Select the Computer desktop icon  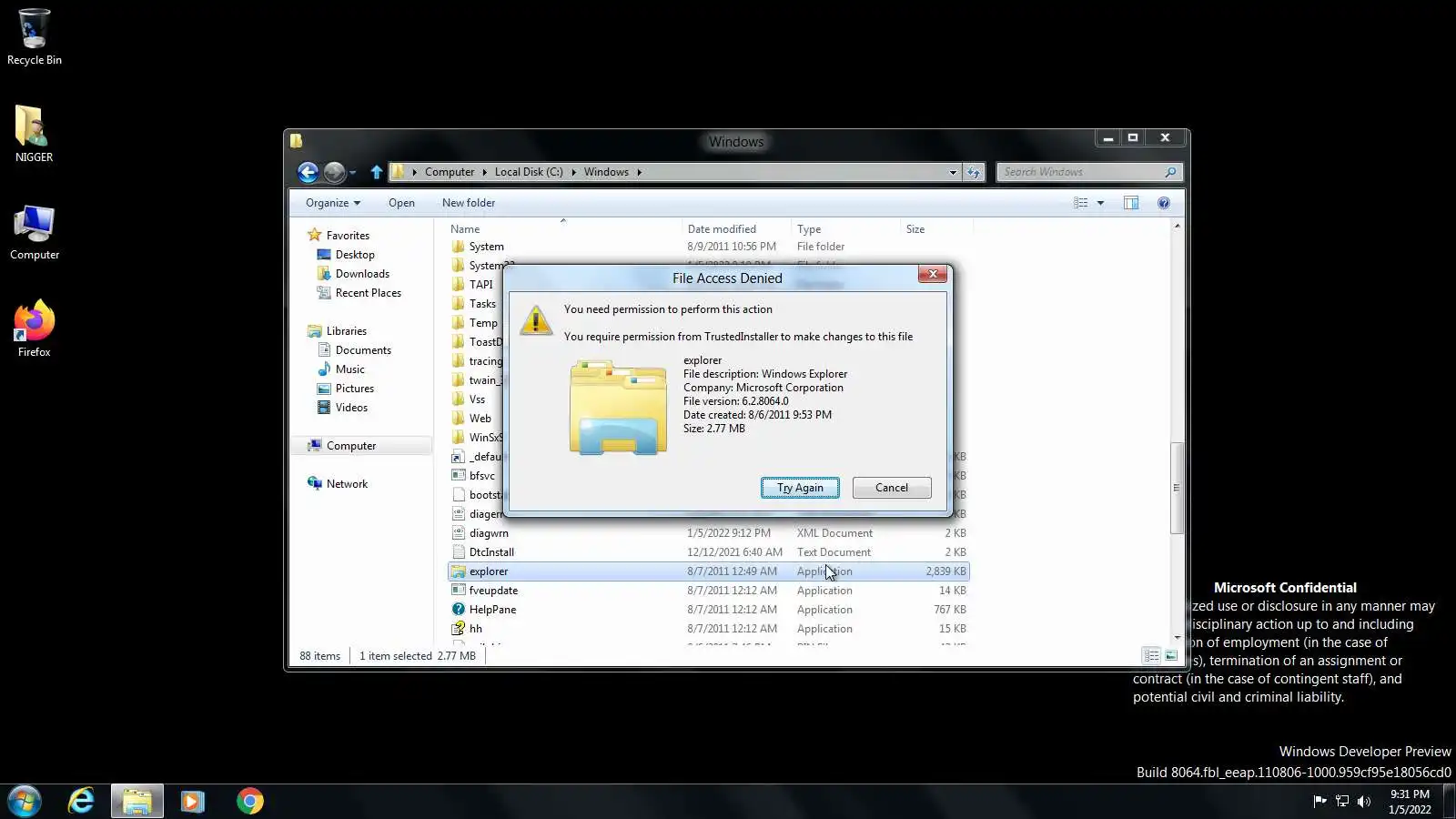pyautogui.click(x=34, y=232)
